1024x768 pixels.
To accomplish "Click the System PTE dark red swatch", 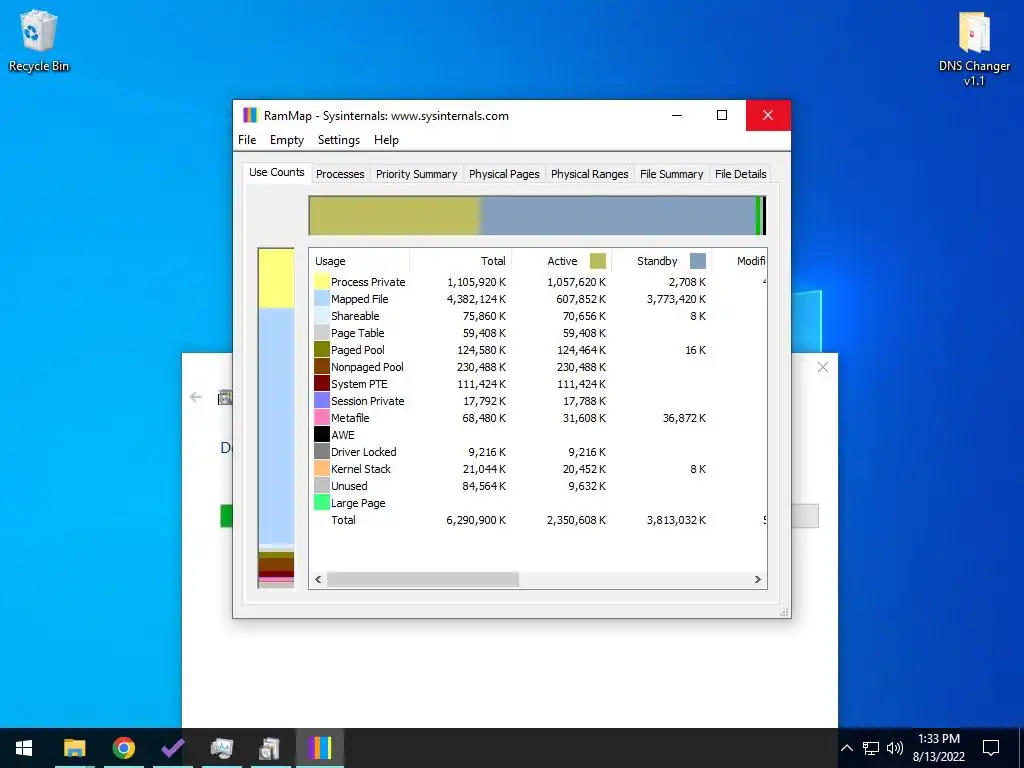I will (x=322, y=384).
